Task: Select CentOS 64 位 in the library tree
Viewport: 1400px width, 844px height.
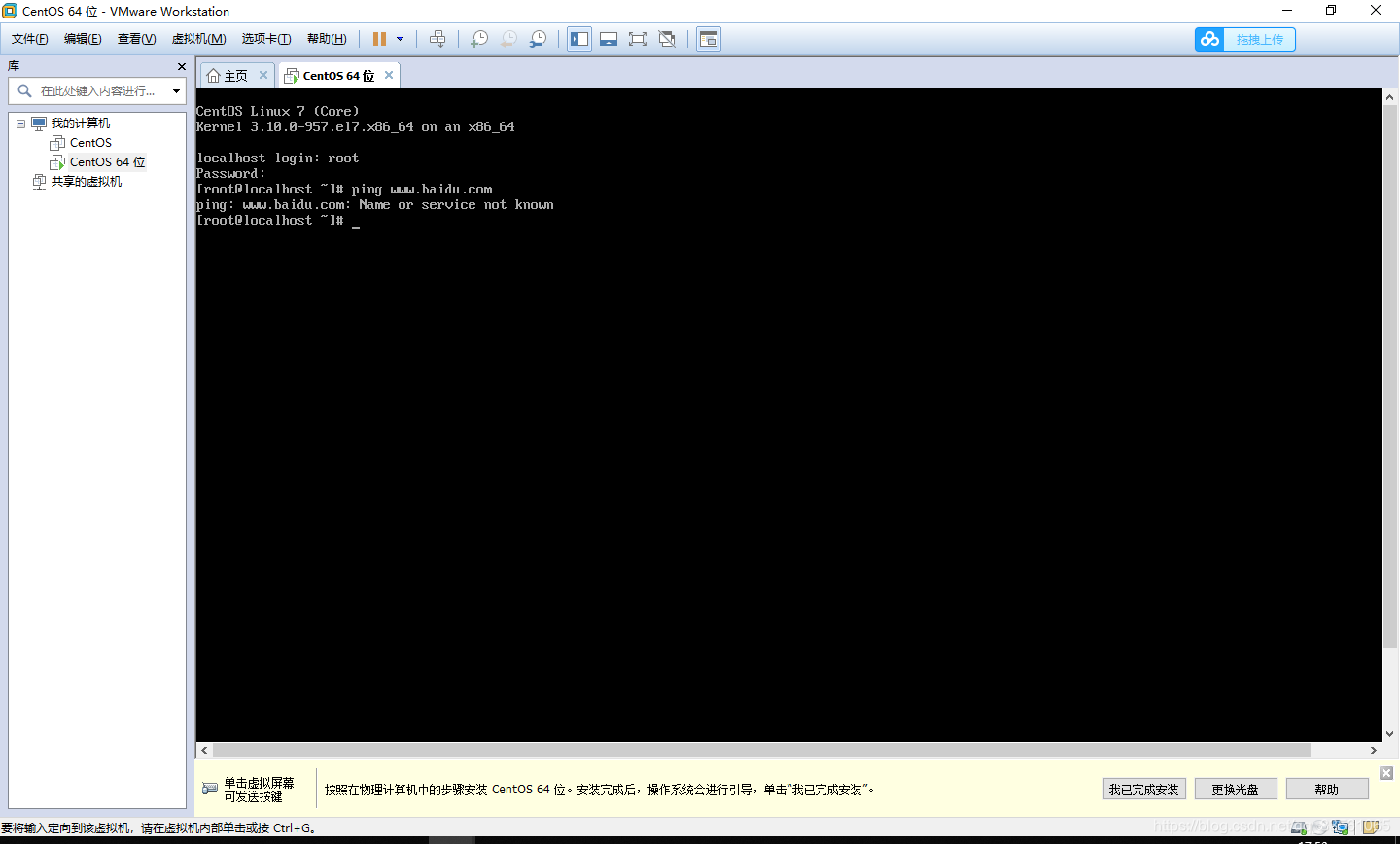Action: pos(107,162)
